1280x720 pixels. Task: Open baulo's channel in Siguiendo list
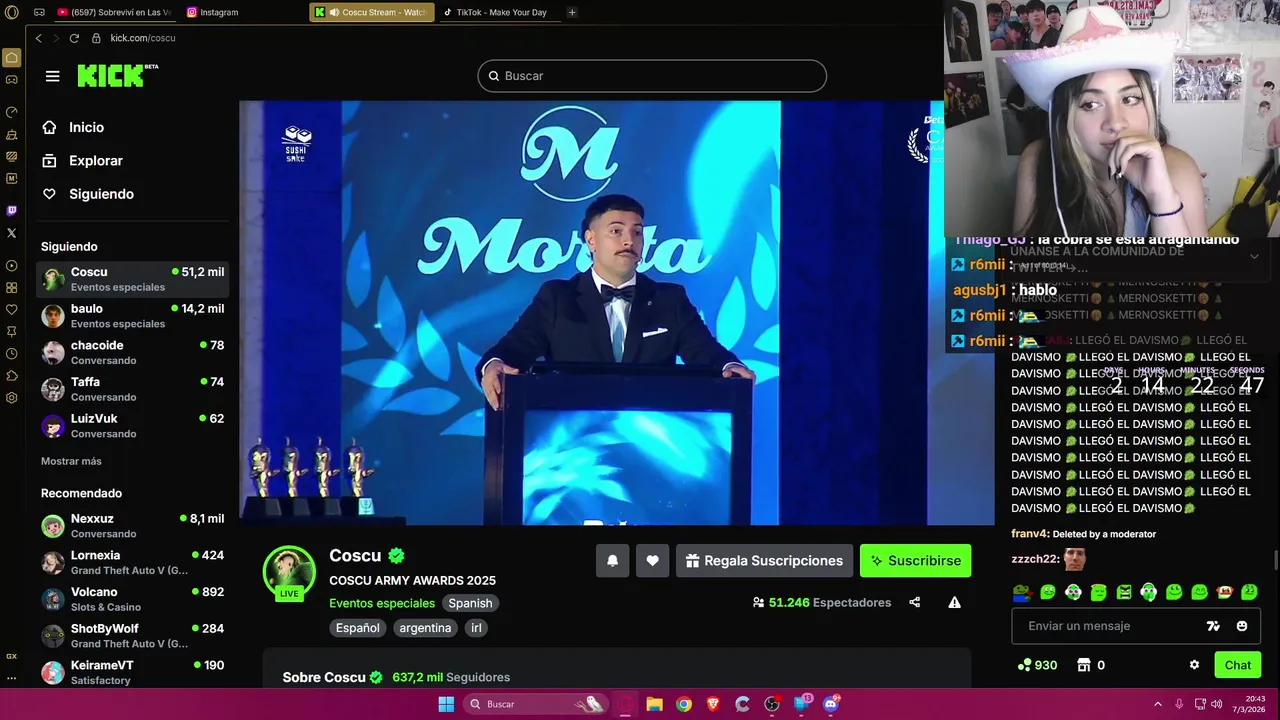point(132,316)
